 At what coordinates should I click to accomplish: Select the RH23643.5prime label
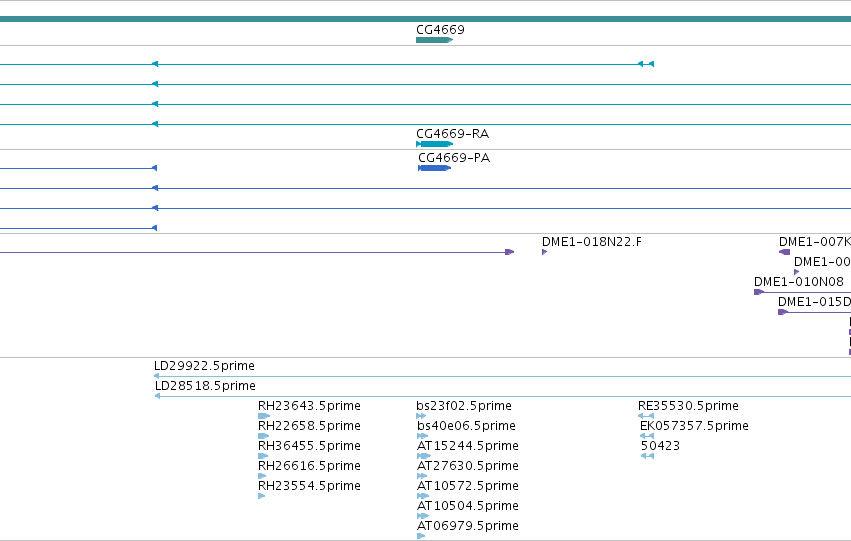click(x=309, y=406)
